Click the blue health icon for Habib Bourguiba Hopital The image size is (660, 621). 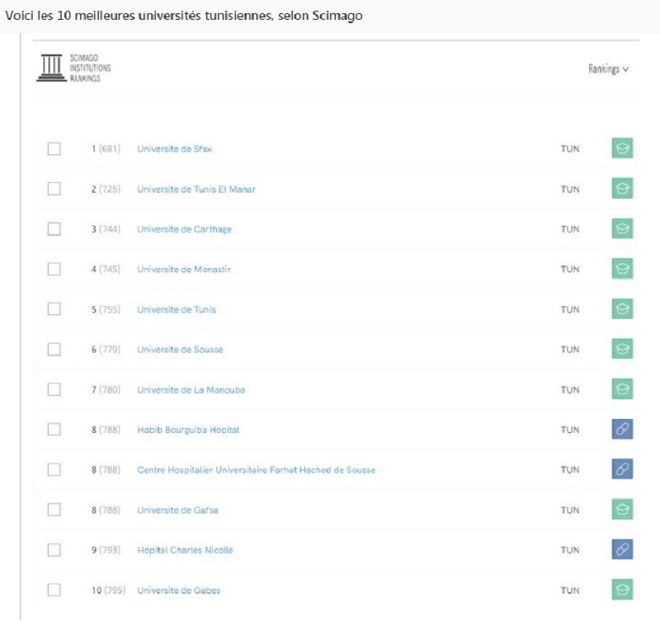click(x=622, y=430)
